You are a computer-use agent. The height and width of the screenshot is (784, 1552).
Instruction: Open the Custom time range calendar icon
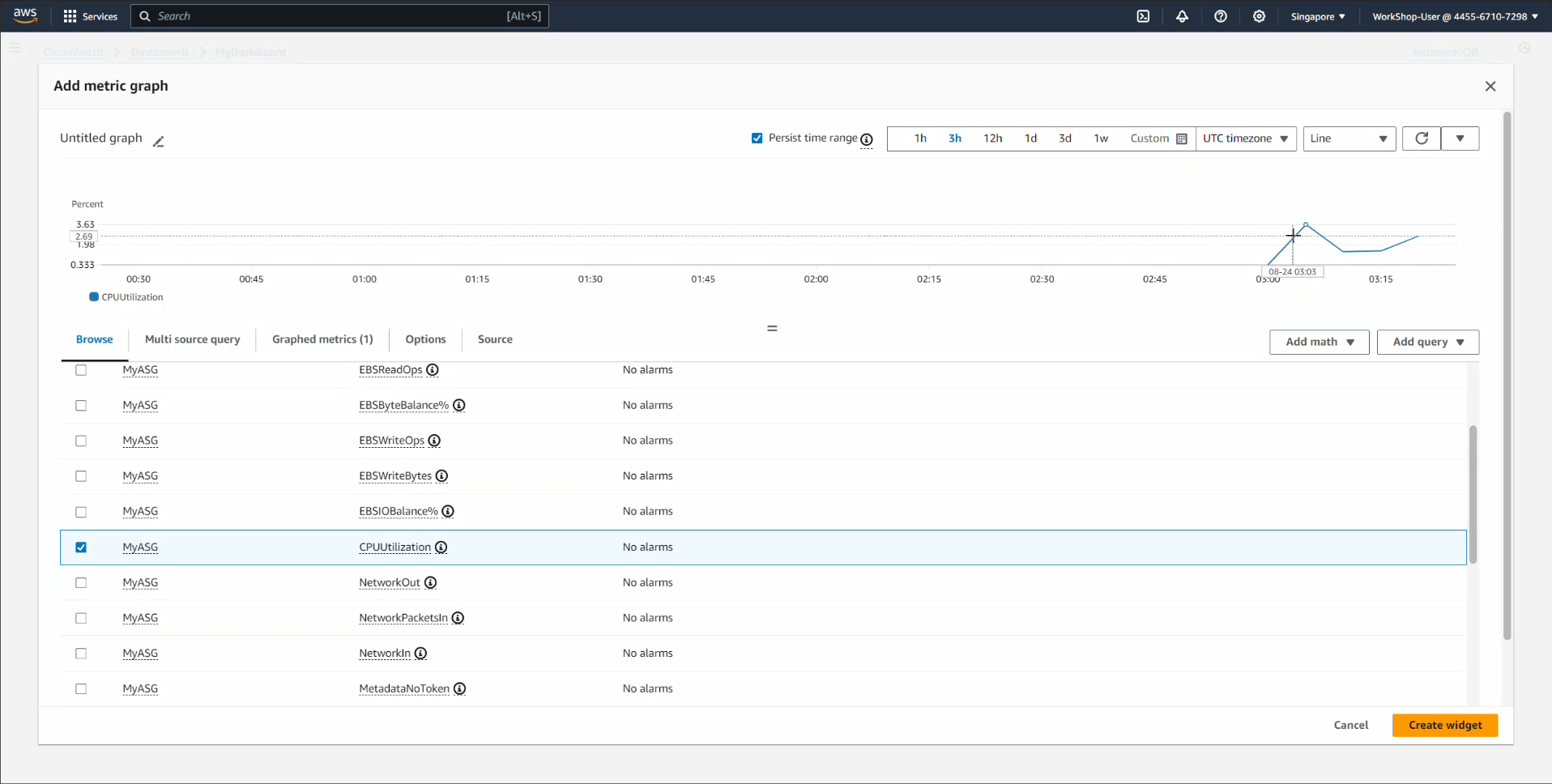(1182, 138)
